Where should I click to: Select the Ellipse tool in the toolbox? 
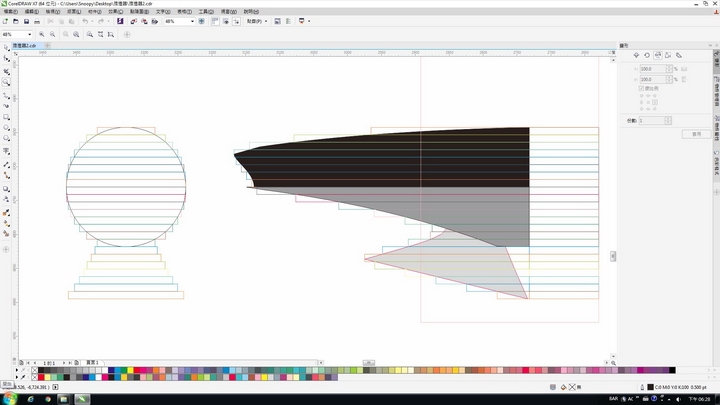(x=6, y=128)
